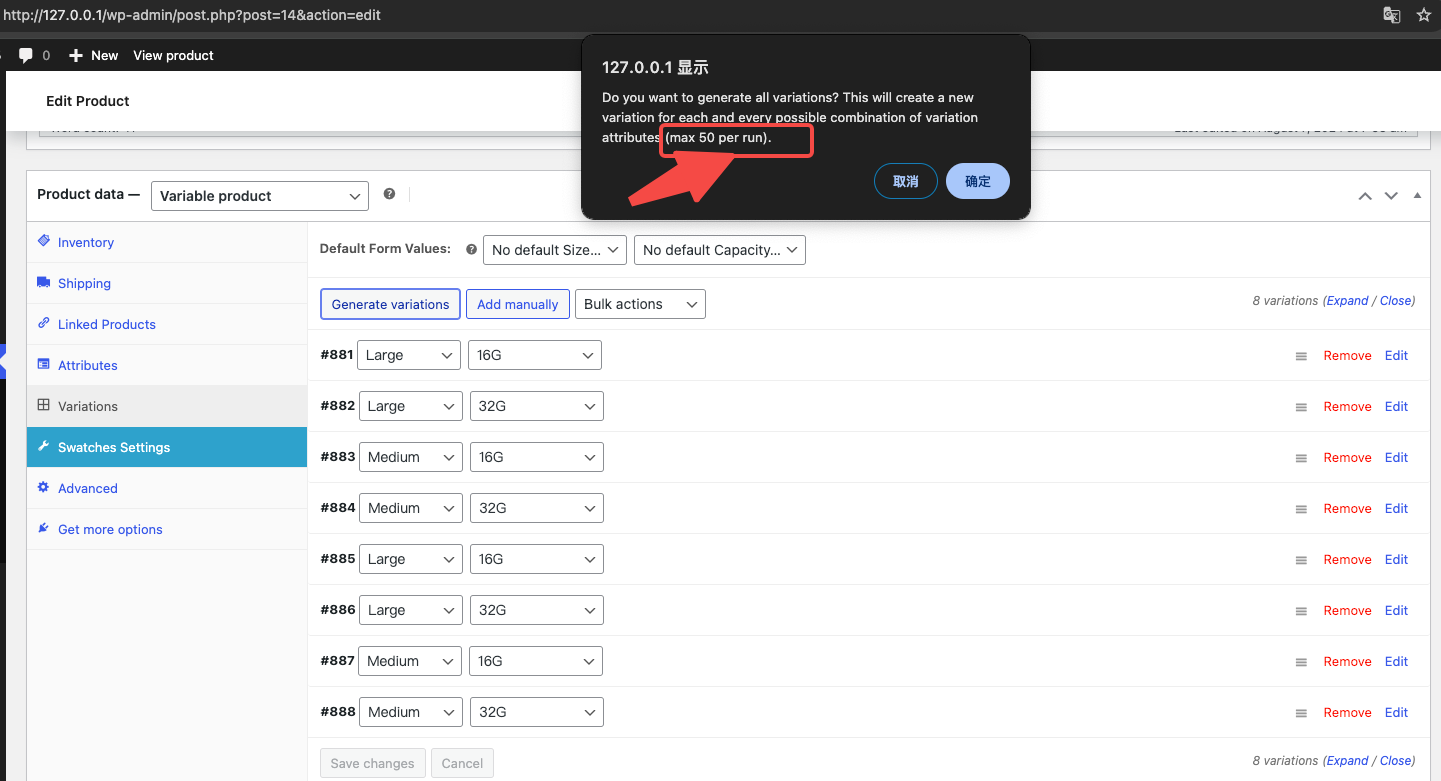The image size is (1441, 781).
Task: Click the drag handle icon for variation #881
Action: 1301,356
